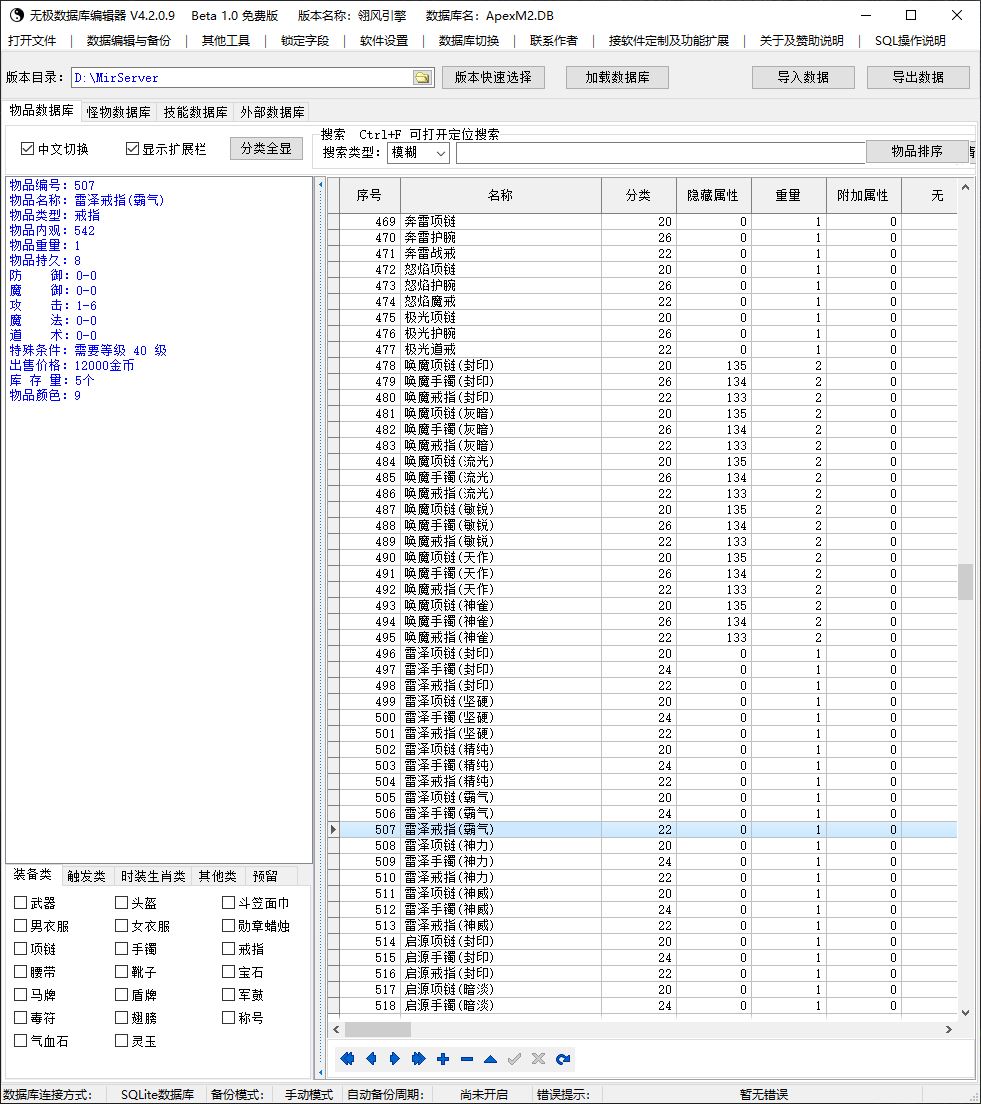Tick the 称号 checkbox
The image size is (981, 1104).
(228, 1018)
